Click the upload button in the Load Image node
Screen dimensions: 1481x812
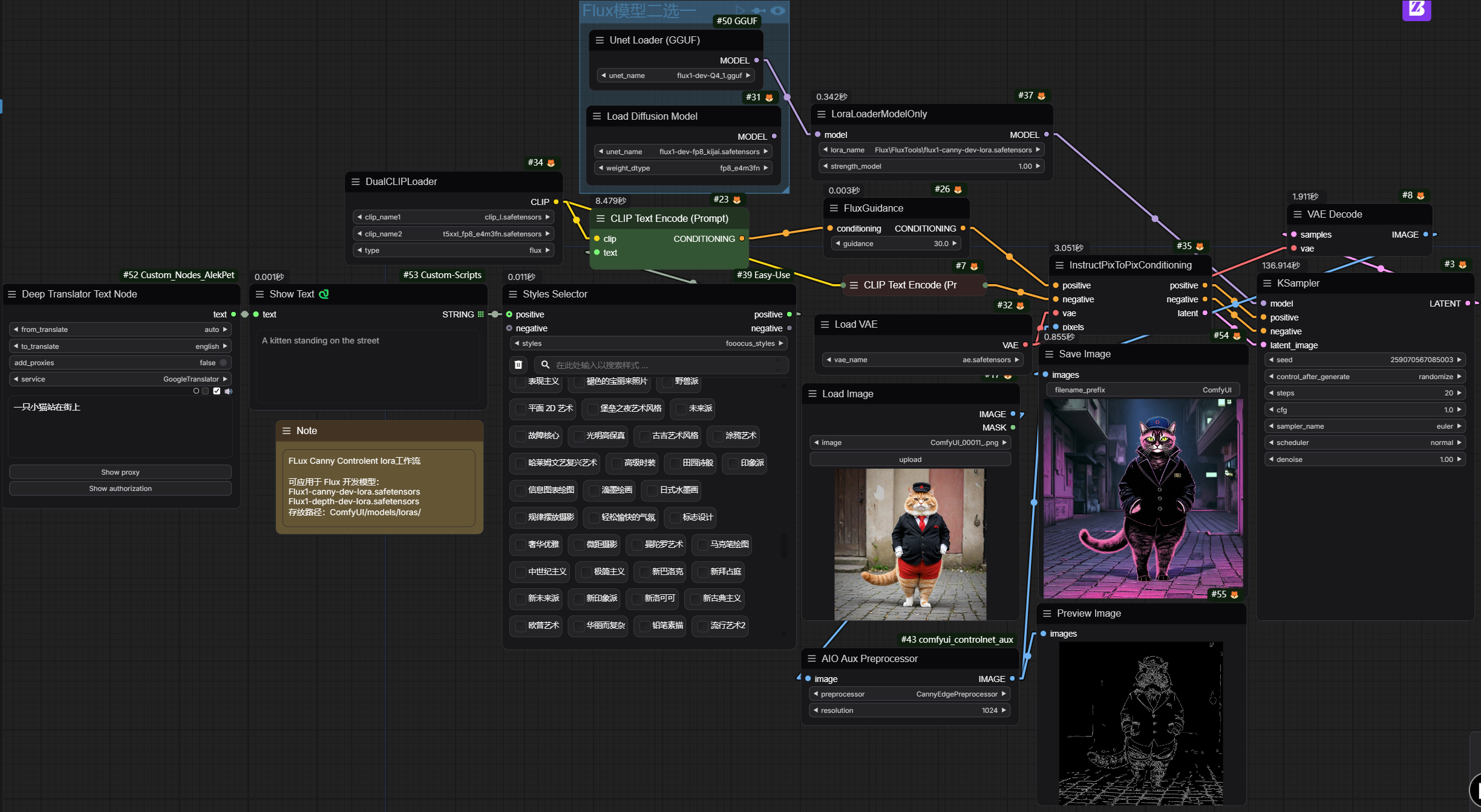910,459
